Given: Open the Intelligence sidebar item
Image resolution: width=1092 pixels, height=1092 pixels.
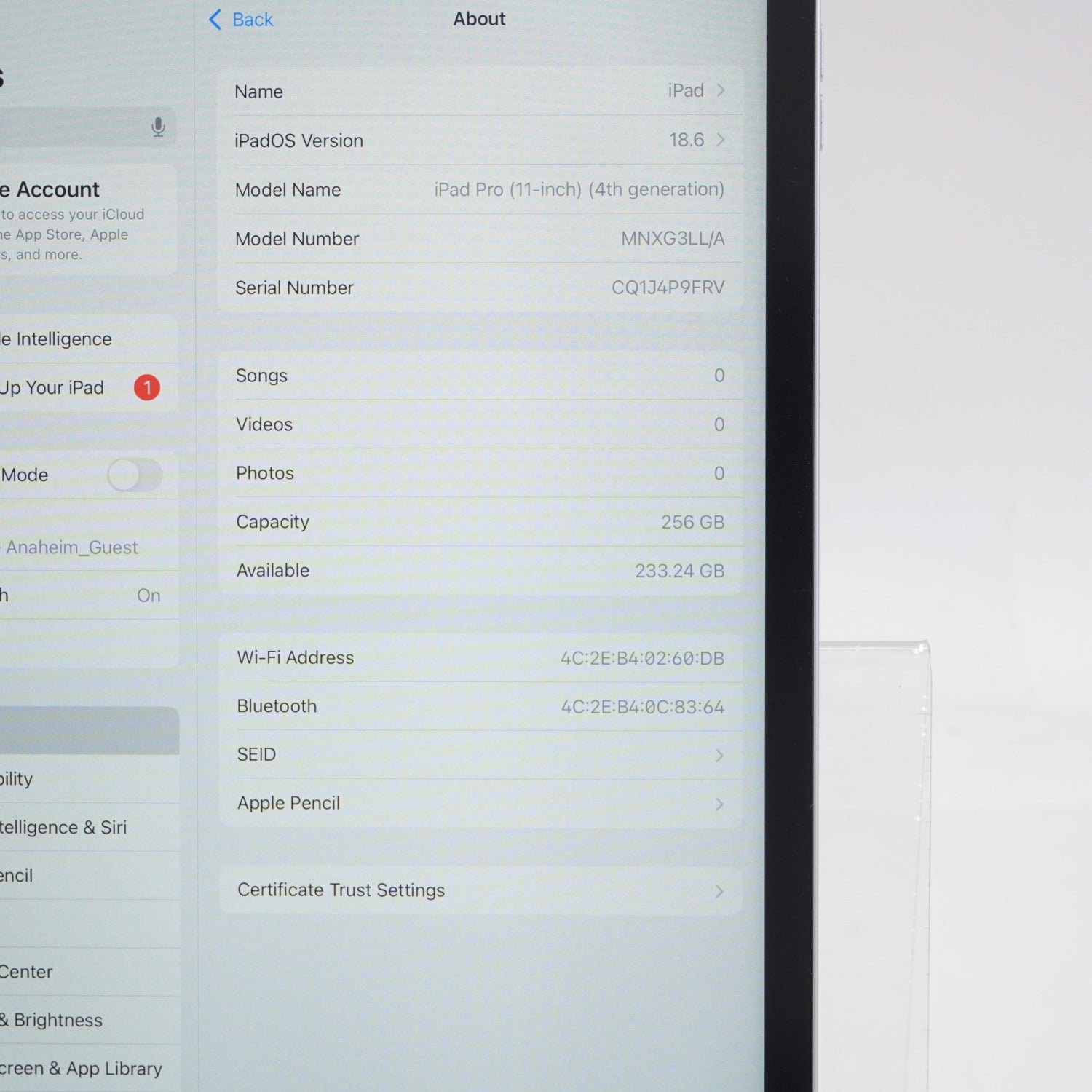Looking at the screenshot, I should click(89, 339).
